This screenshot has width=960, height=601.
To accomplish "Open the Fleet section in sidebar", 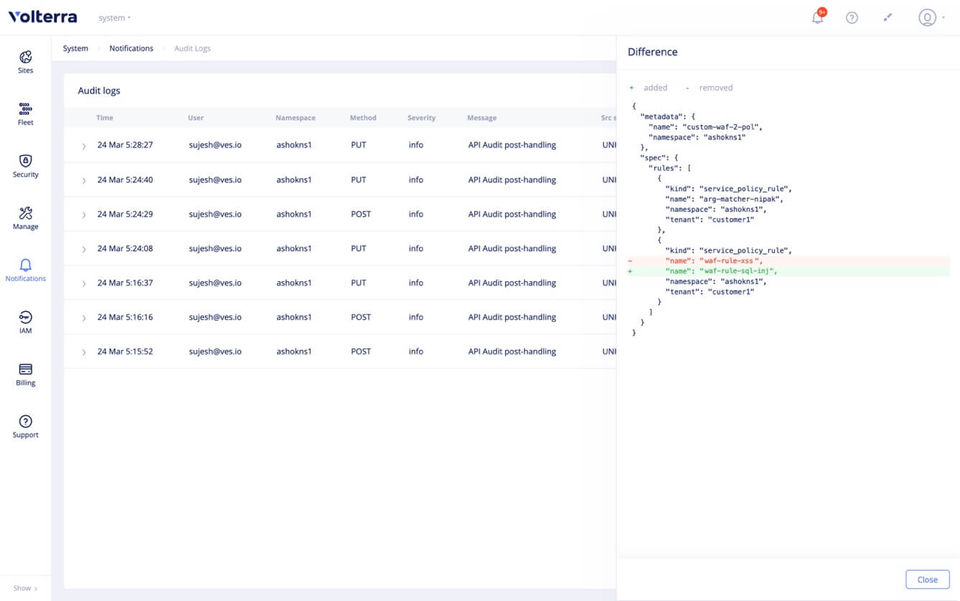I will [x=25, y=114].
